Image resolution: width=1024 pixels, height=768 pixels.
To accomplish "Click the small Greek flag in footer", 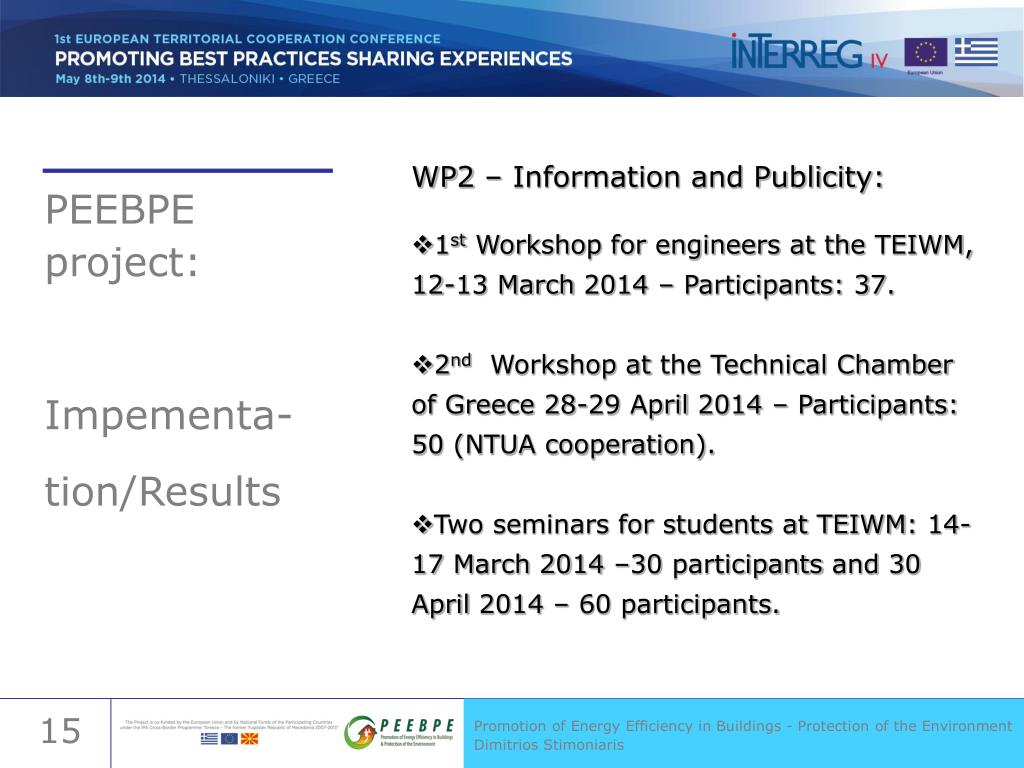I will click(x=209, y=739).
